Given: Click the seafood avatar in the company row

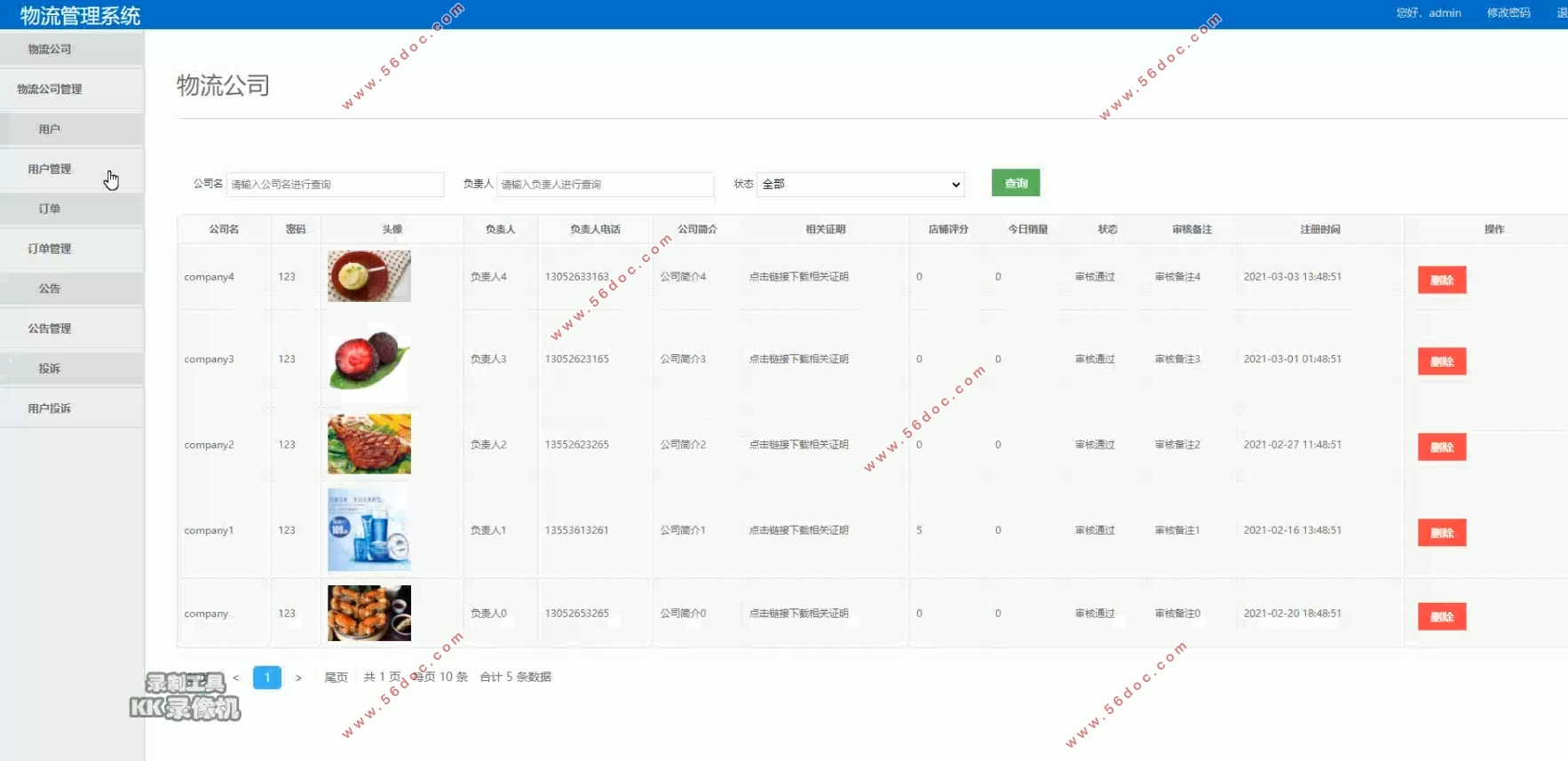Looking at the screenshot, I should click(368, 613).
